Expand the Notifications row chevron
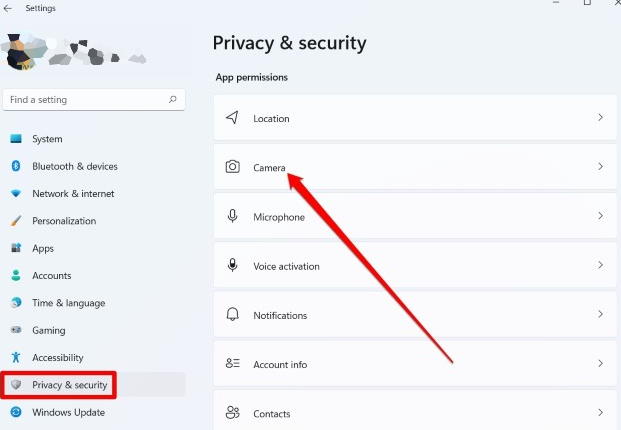621x430 pixels. 600,314
